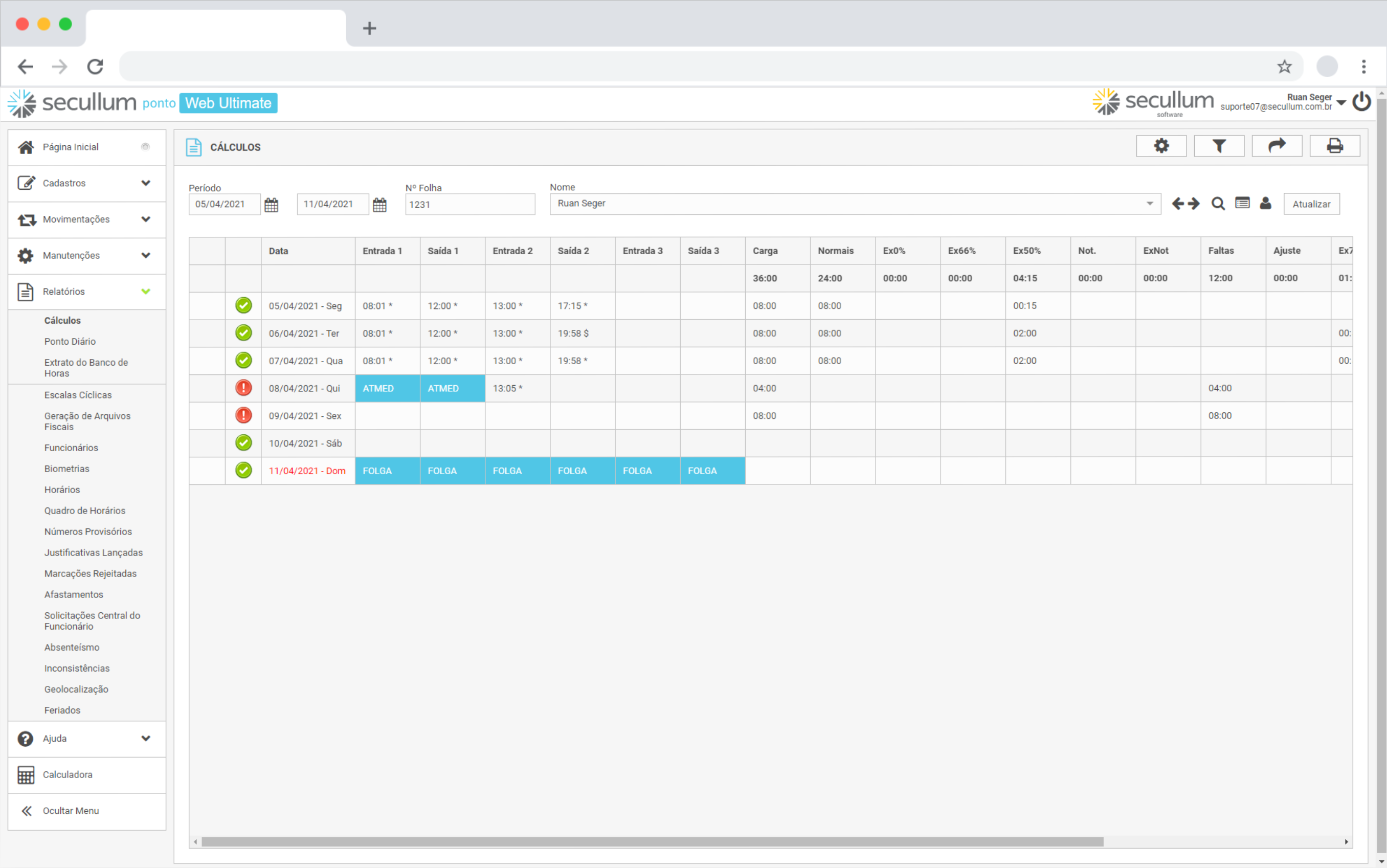Open the gear settings button in Cálculos header

click(x=1161, y=146)
